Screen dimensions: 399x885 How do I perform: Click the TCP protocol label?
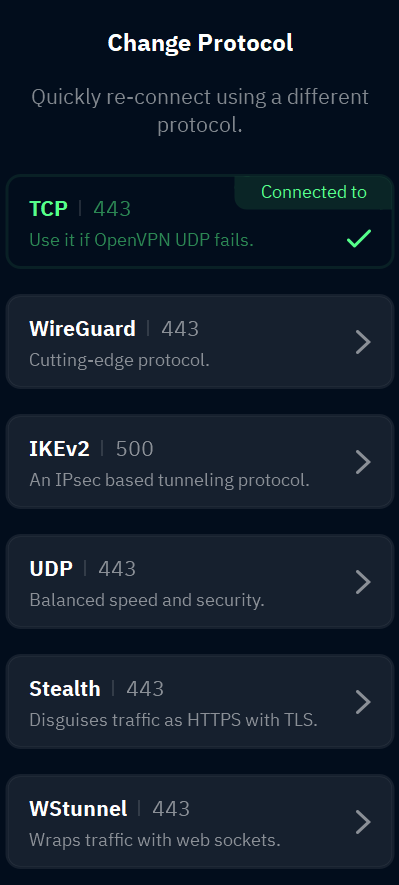[x=49, y=209]
